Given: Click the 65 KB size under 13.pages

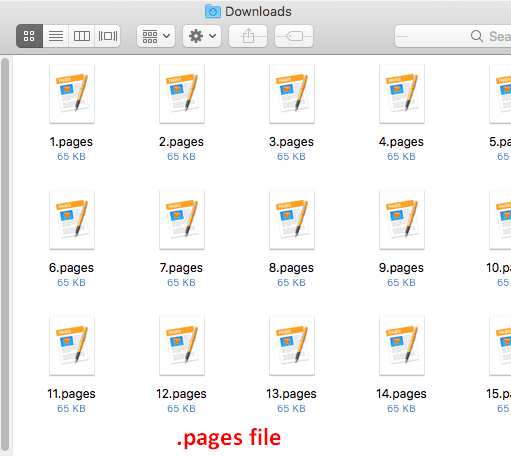Looking at the screenshot, I should pyautogui.click(x=291, y=409).
